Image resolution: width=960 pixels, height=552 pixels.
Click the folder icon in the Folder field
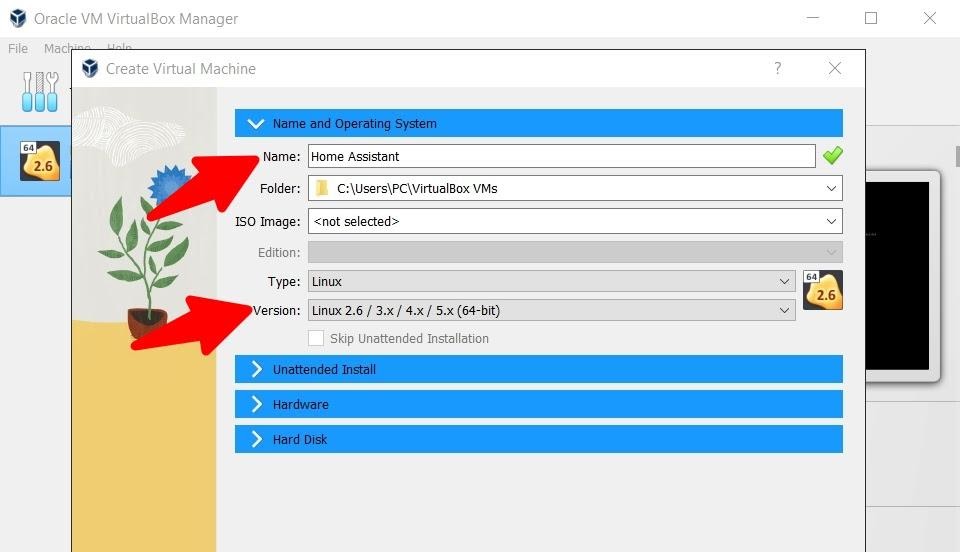pyautogui.click(x=321, y=188)
